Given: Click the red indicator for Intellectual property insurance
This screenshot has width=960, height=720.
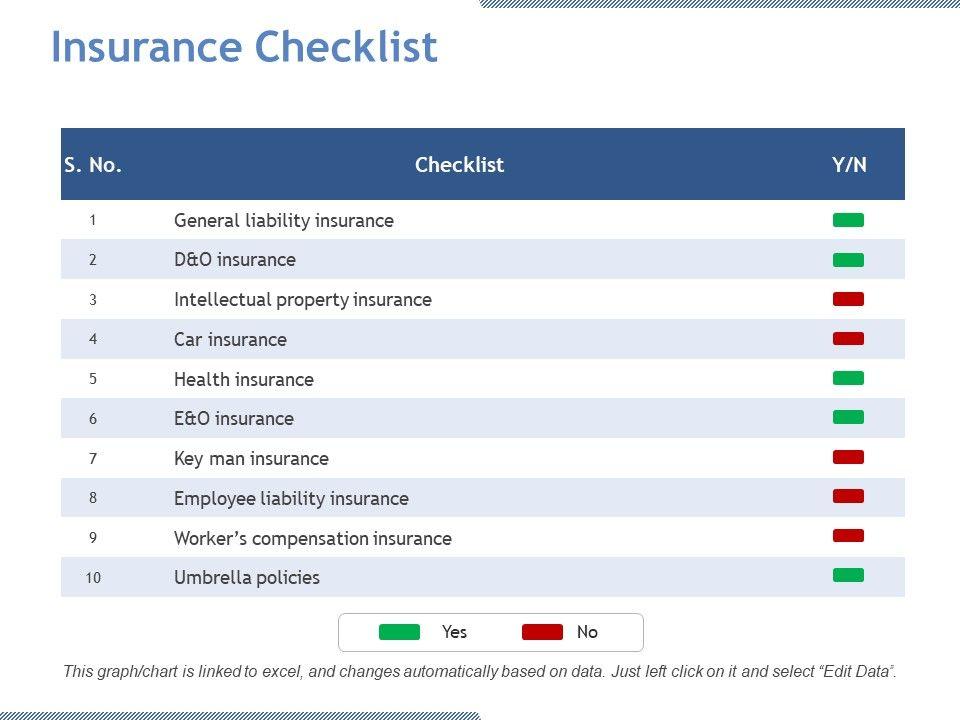Looking at the screenshot, I should 848,299.
